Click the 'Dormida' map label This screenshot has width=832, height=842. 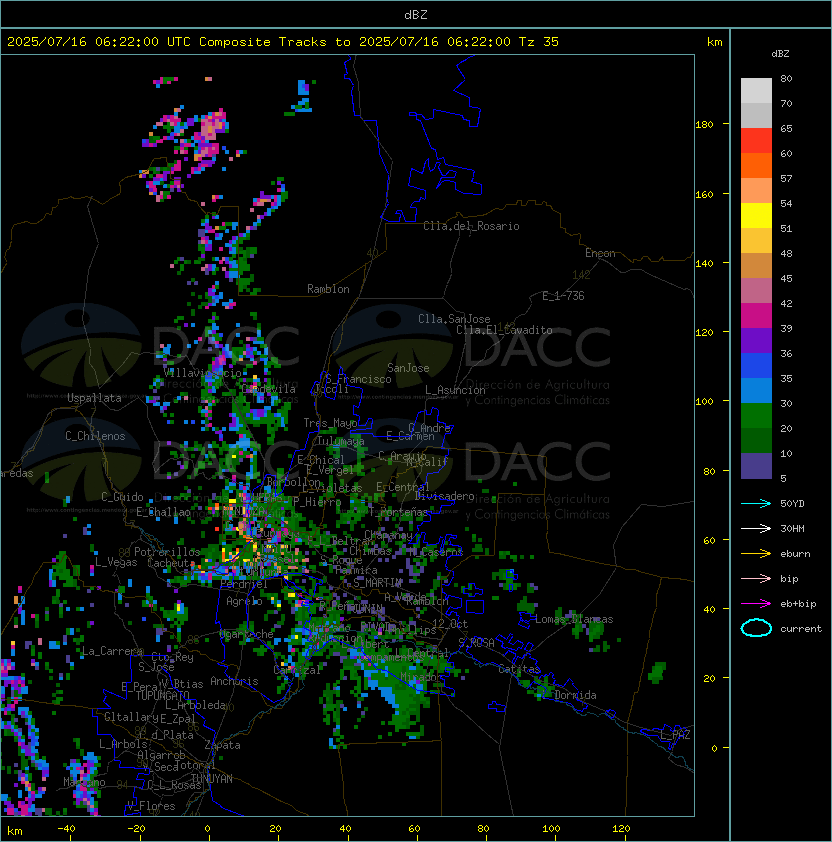coord(575,695)
